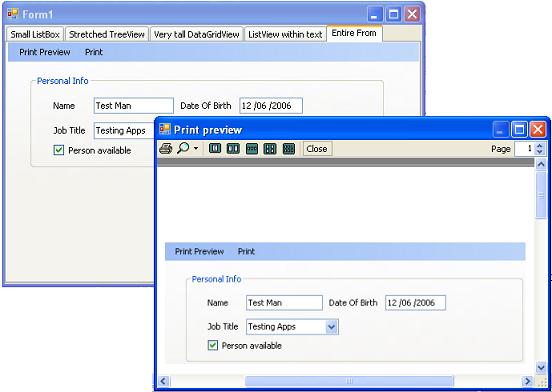This screenshot has width=552, height=392.
Task: Increase page number with up spinner
Action: click(540, 146)
